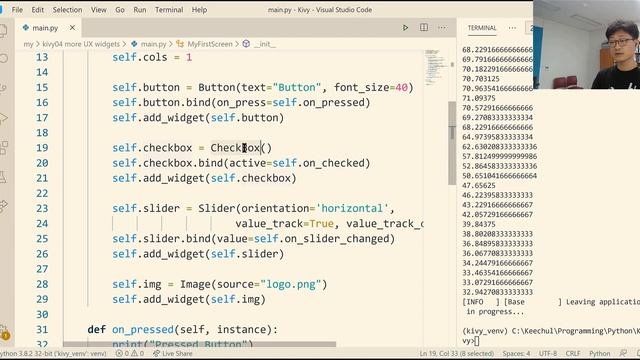Click active=self.on_checked on line 20
Viewport: 640px width, 360px height.
pyautogui.click(x=296, y=163)
